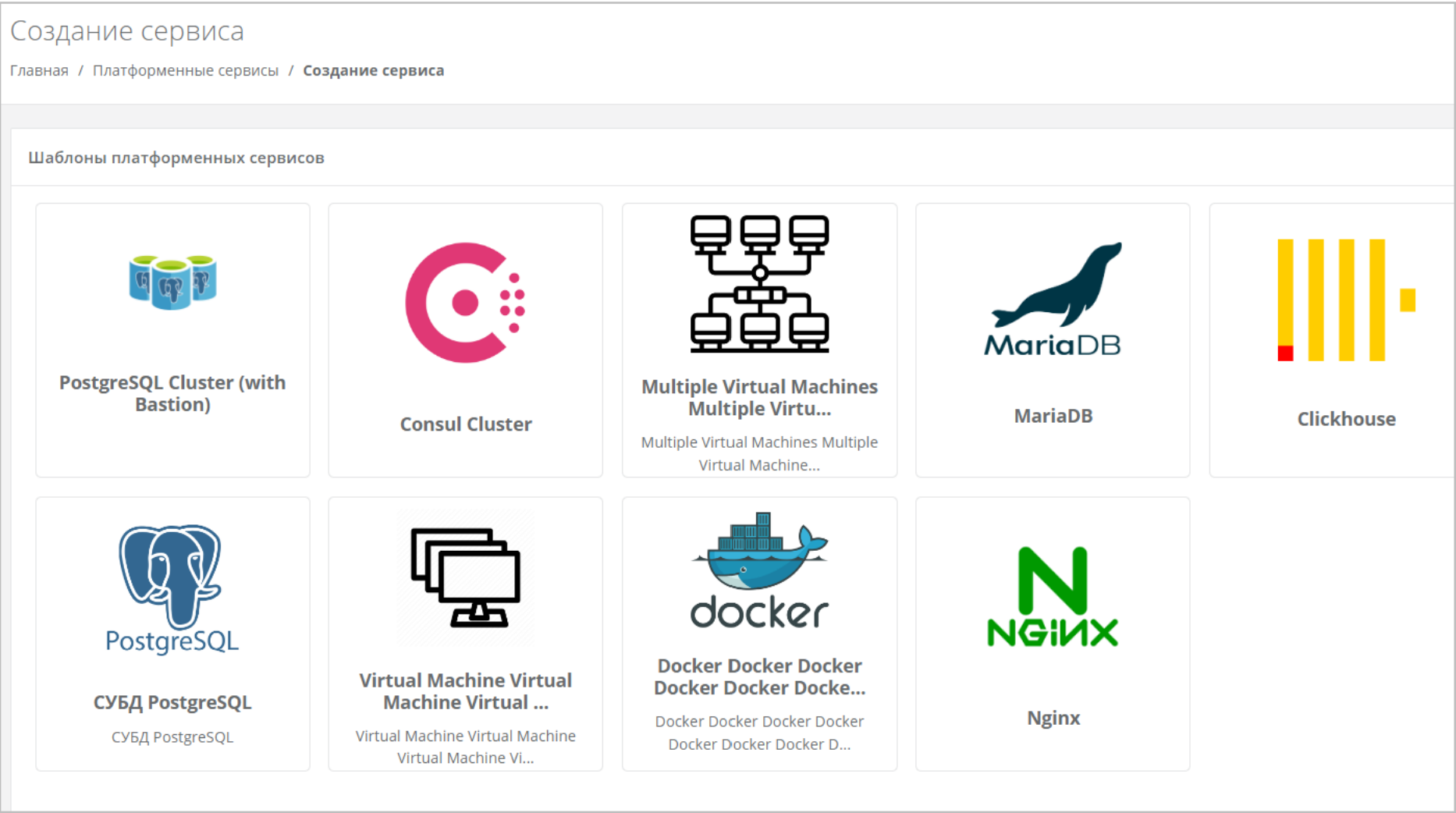The width and height of the screenshot is (1456, 813).
Task: Click Multiple Virtual Machines description text
Action: pyautogui.click(x=759, y=453)
